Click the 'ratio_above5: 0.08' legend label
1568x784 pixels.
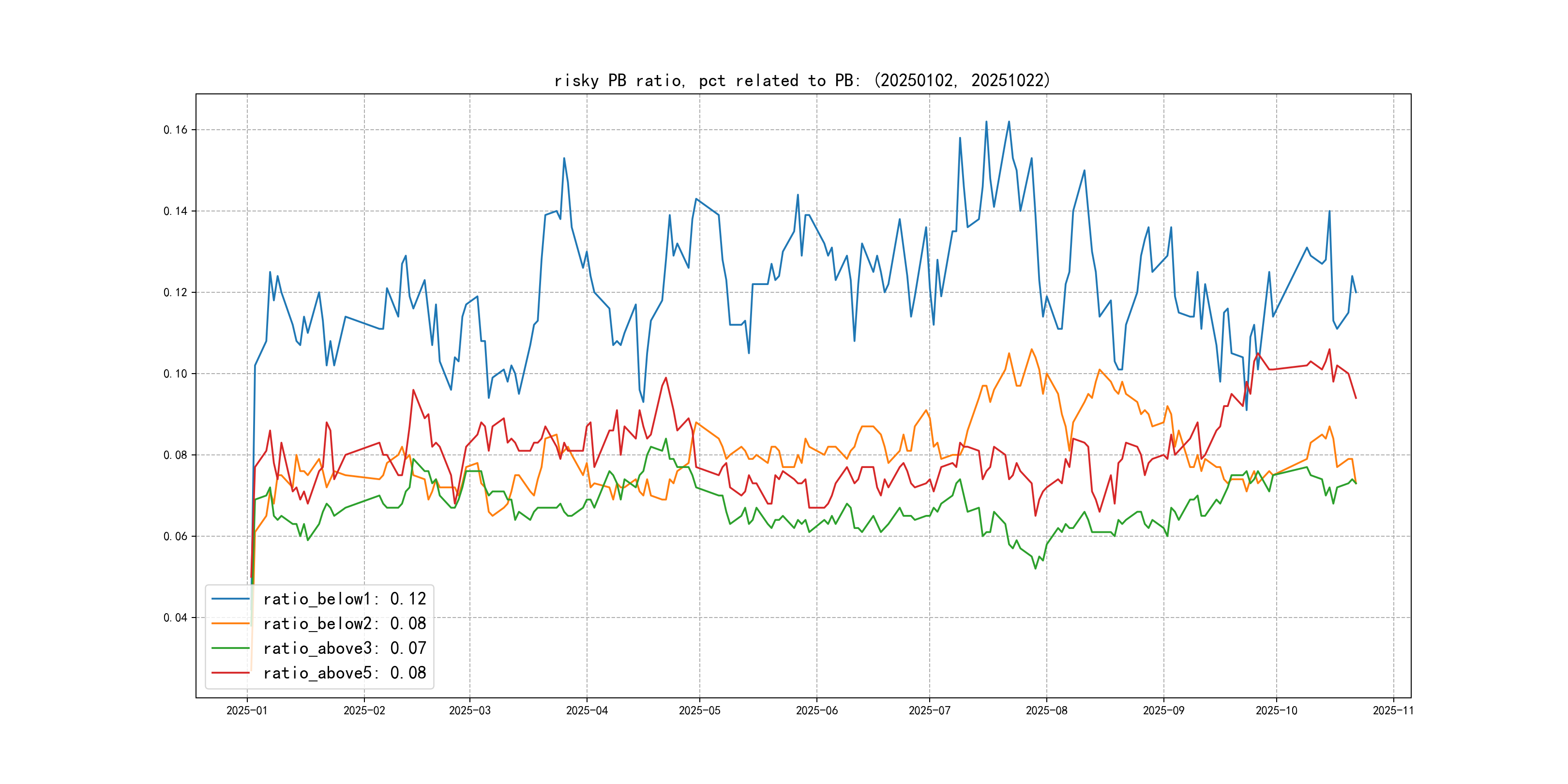345,673
